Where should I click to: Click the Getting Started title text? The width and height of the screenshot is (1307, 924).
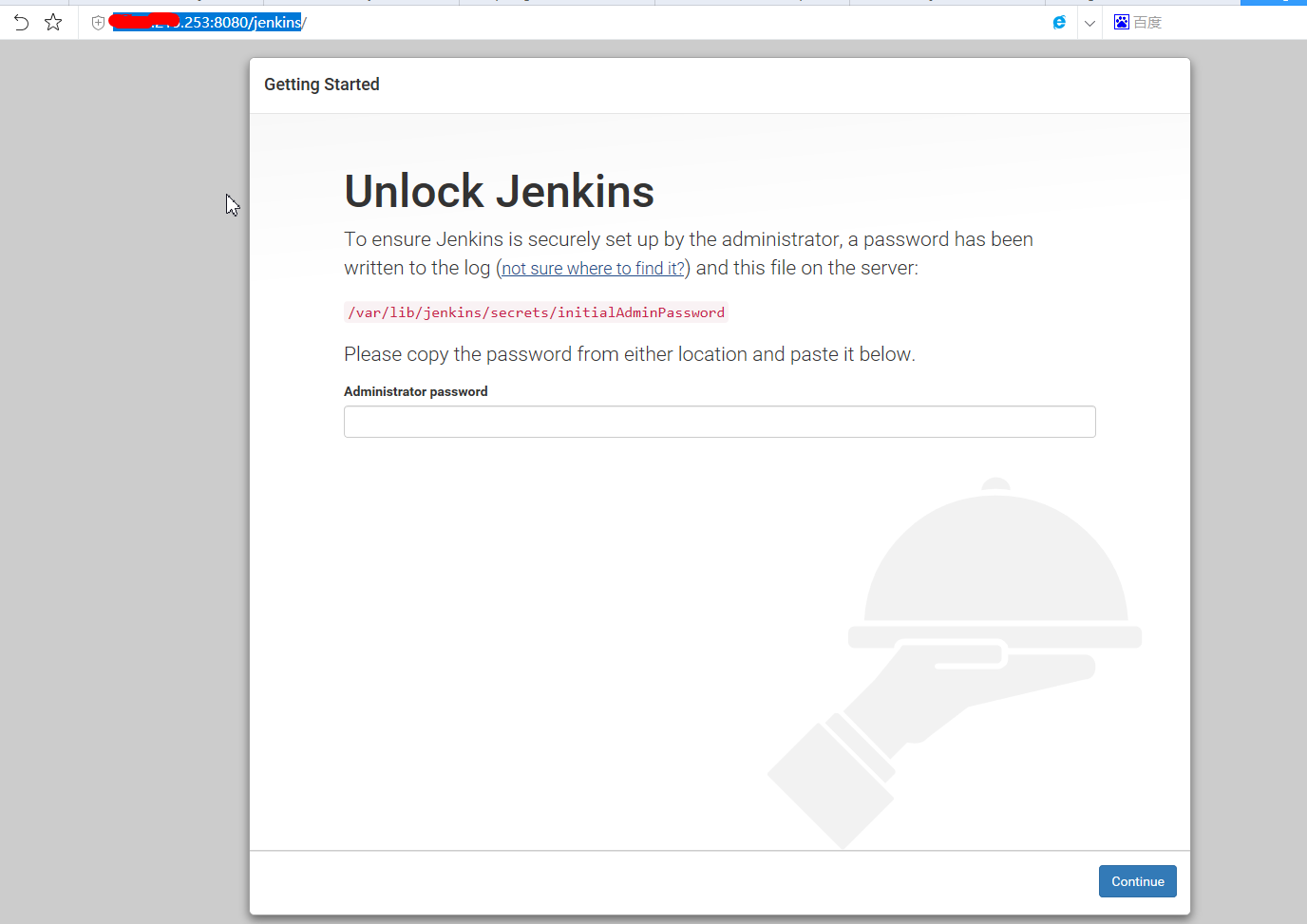pyautogui.click(x=322, y=85)
